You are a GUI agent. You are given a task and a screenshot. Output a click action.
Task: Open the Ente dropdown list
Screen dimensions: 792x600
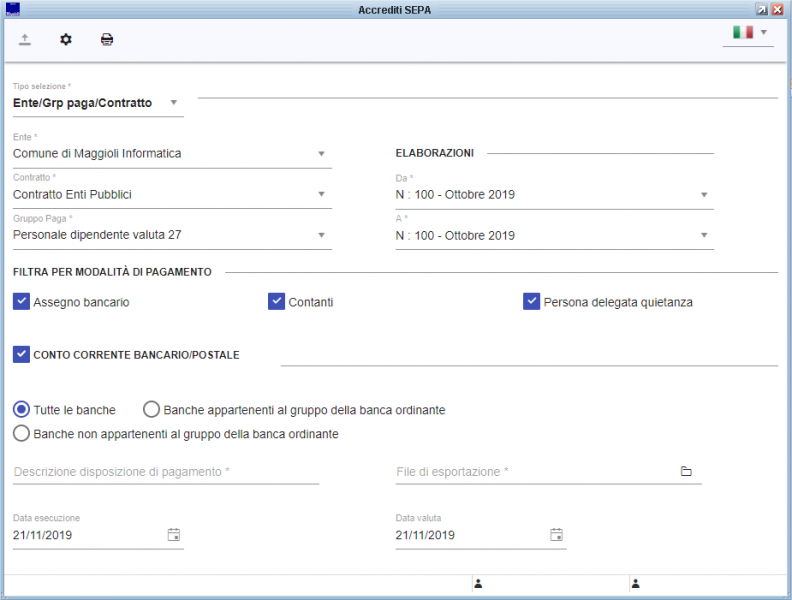tap(321, 154)
